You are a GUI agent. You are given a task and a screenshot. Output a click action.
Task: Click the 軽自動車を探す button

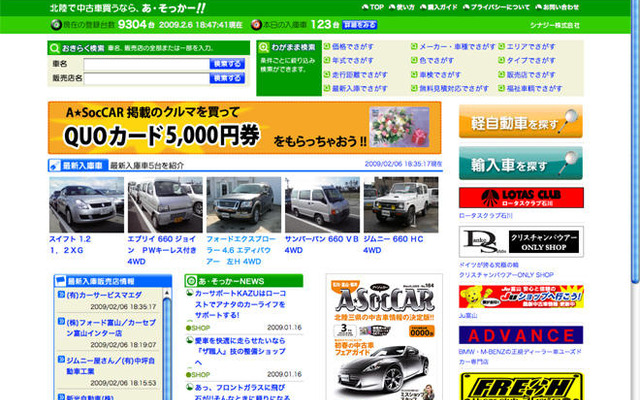521,121
